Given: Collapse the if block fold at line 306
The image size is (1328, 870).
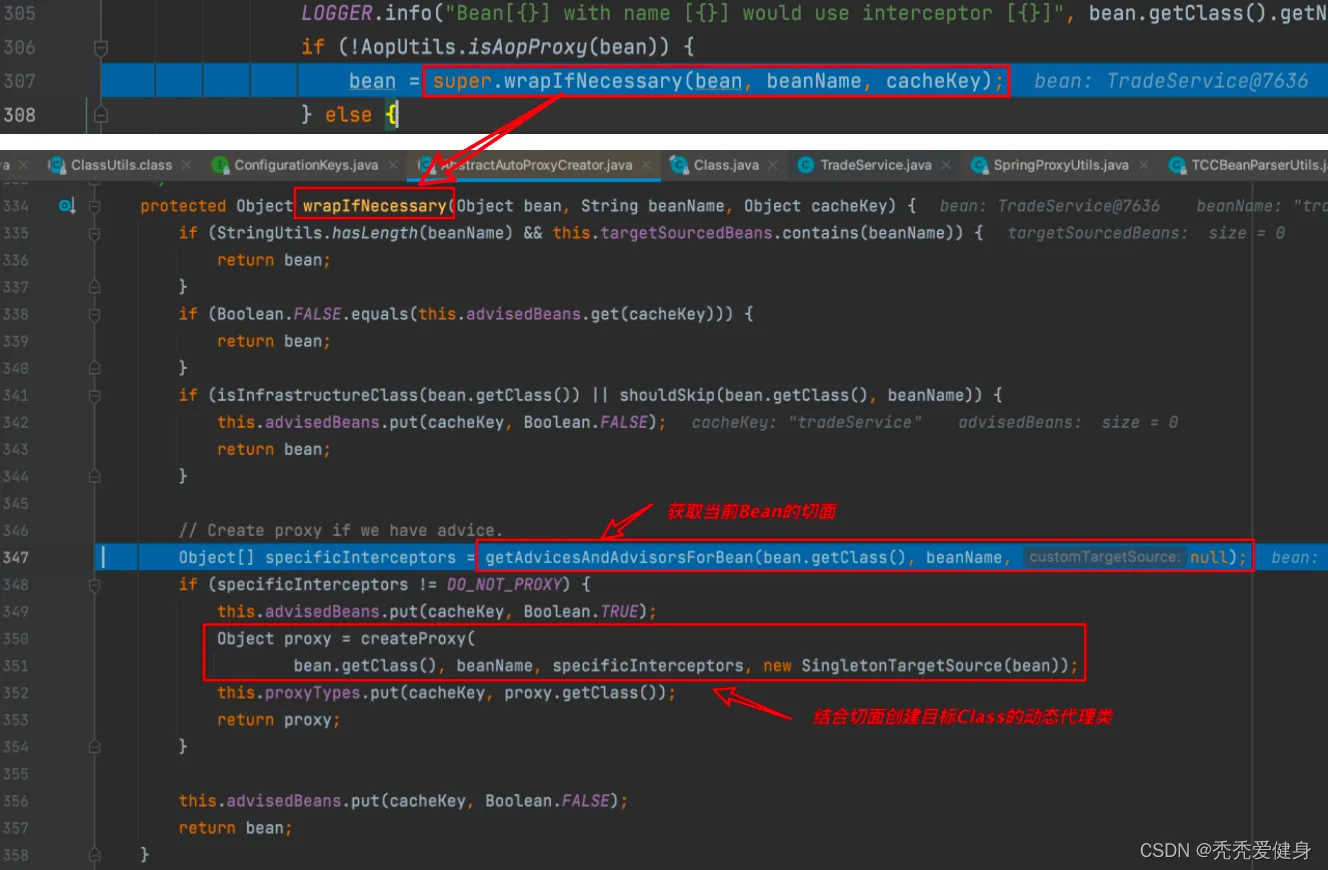Looking at the screenshot, I should (100, 47).
